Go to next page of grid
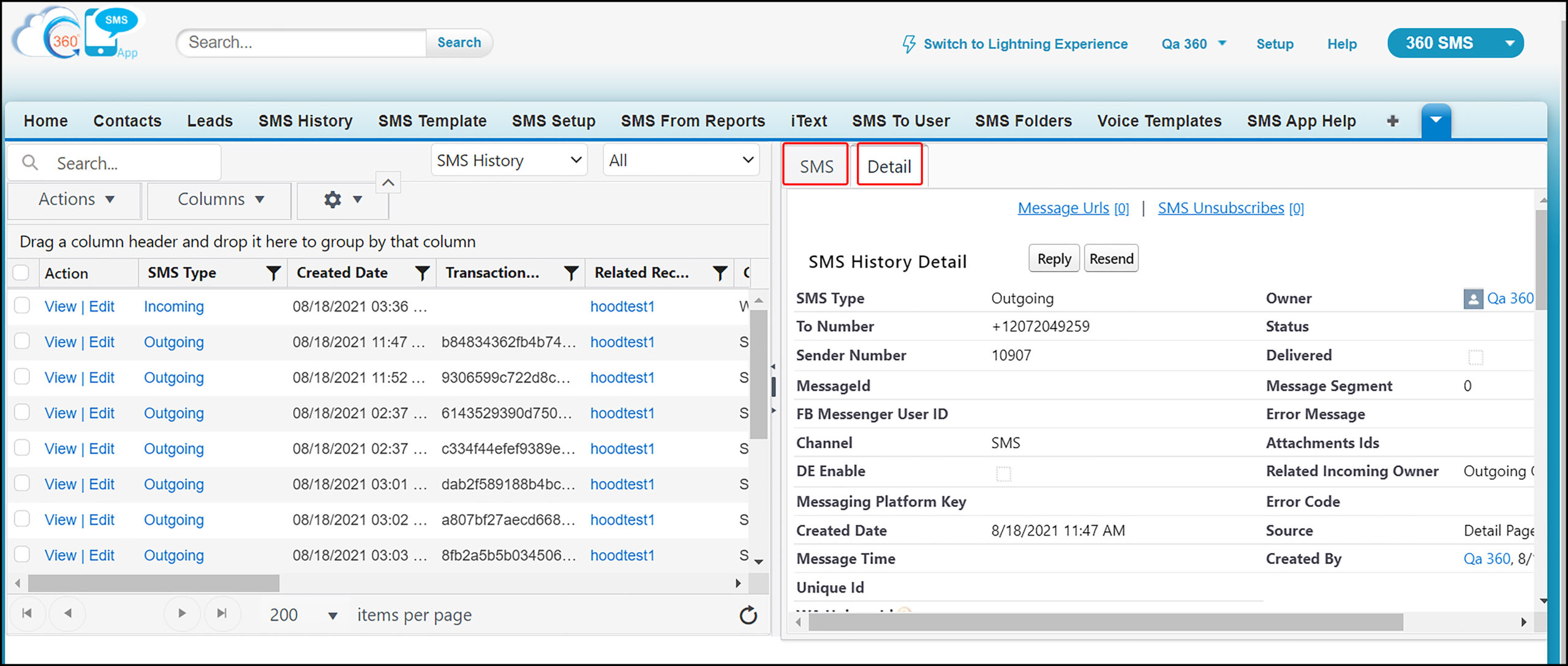1568x666 pixels. coord(181,613)
